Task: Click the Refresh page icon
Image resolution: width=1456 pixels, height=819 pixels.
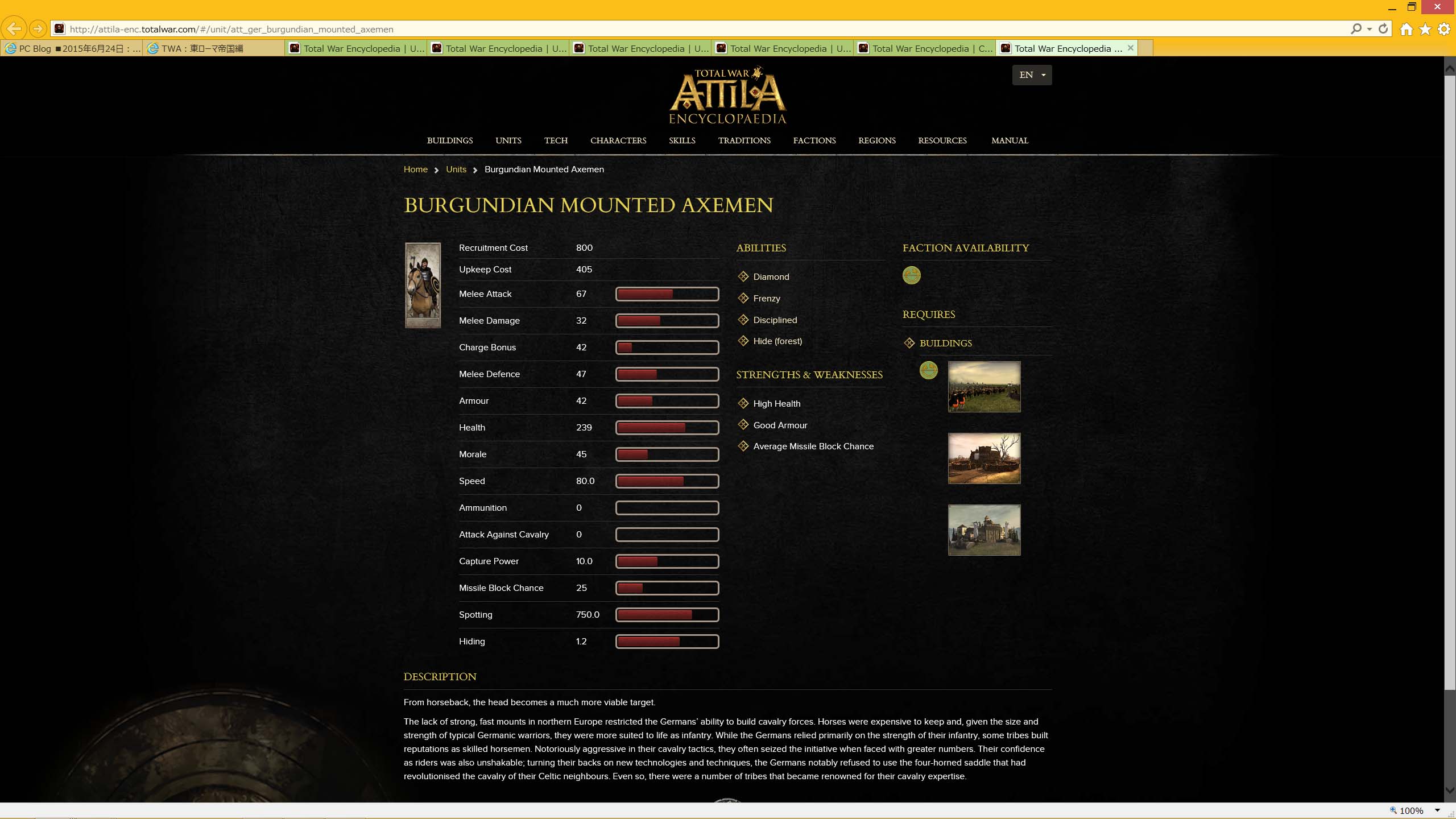Action: point(1383,28)
